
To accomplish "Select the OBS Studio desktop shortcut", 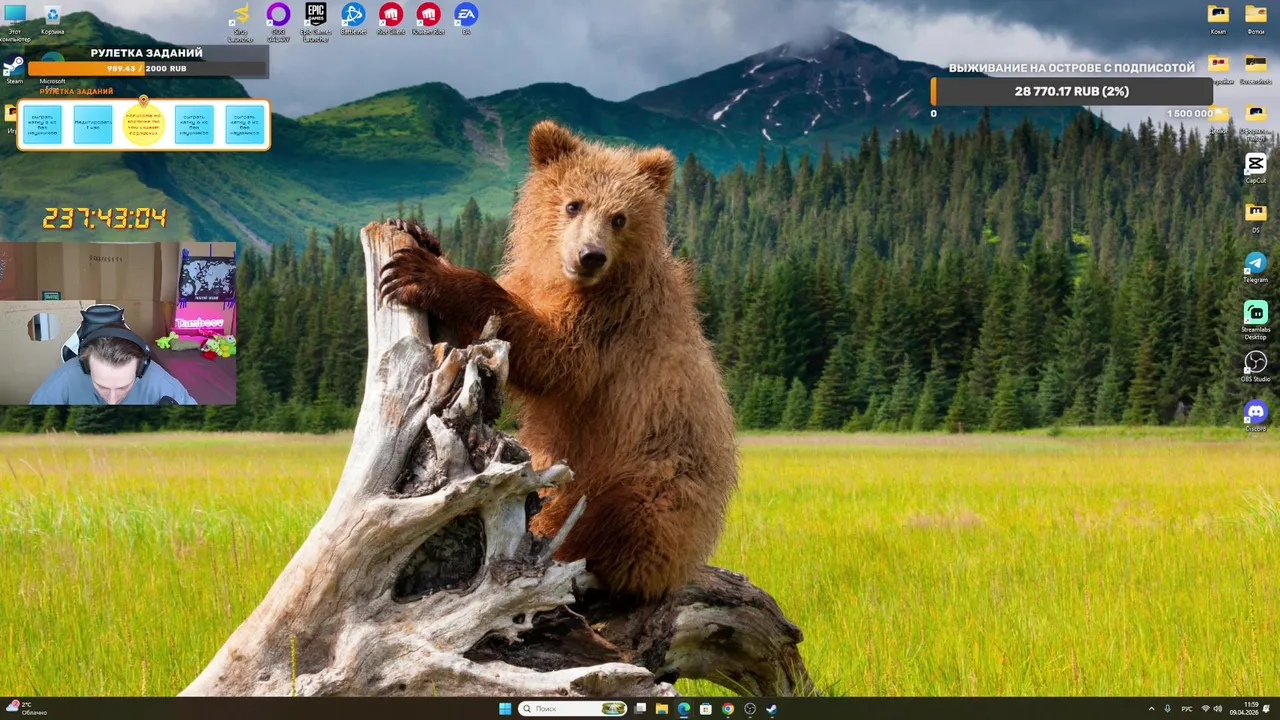I will pyautogui.click(x=1256, y=366).
